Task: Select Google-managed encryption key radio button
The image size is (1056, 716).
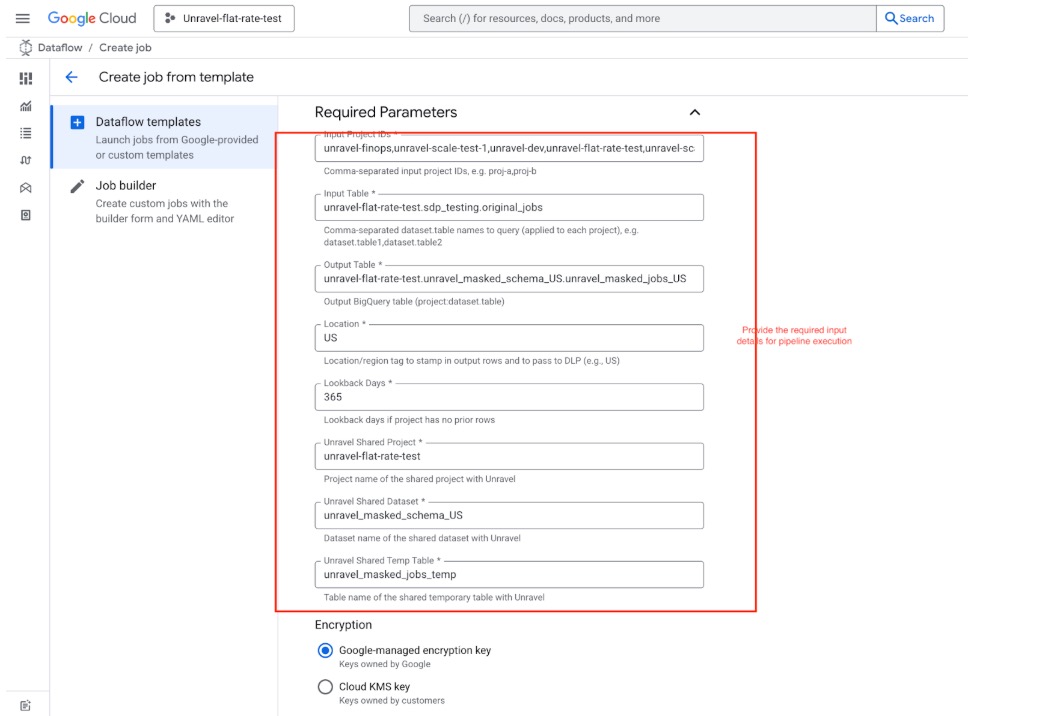Action: point(325,650)
